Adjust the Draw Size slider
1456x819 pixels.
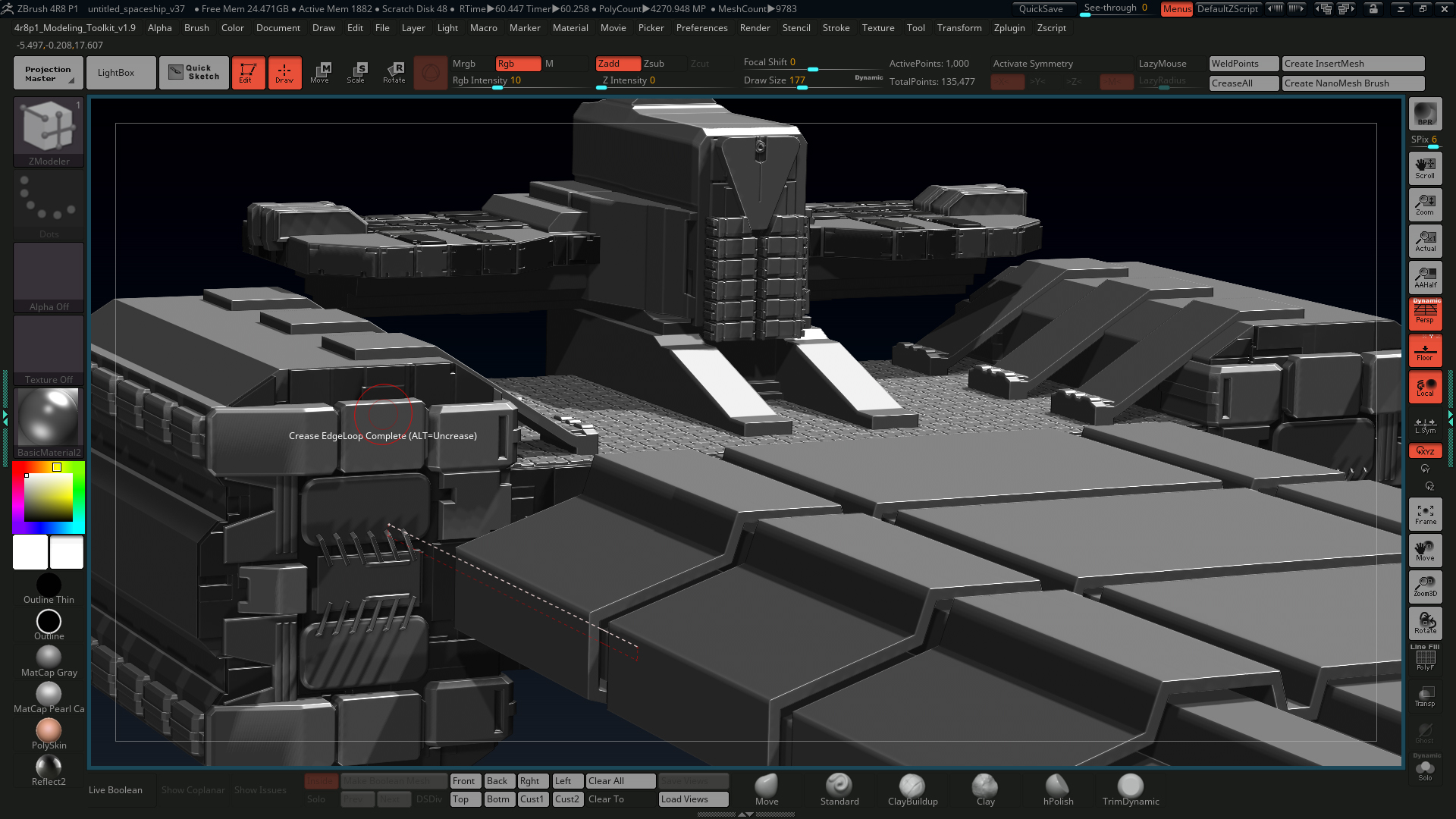(811, 81)
